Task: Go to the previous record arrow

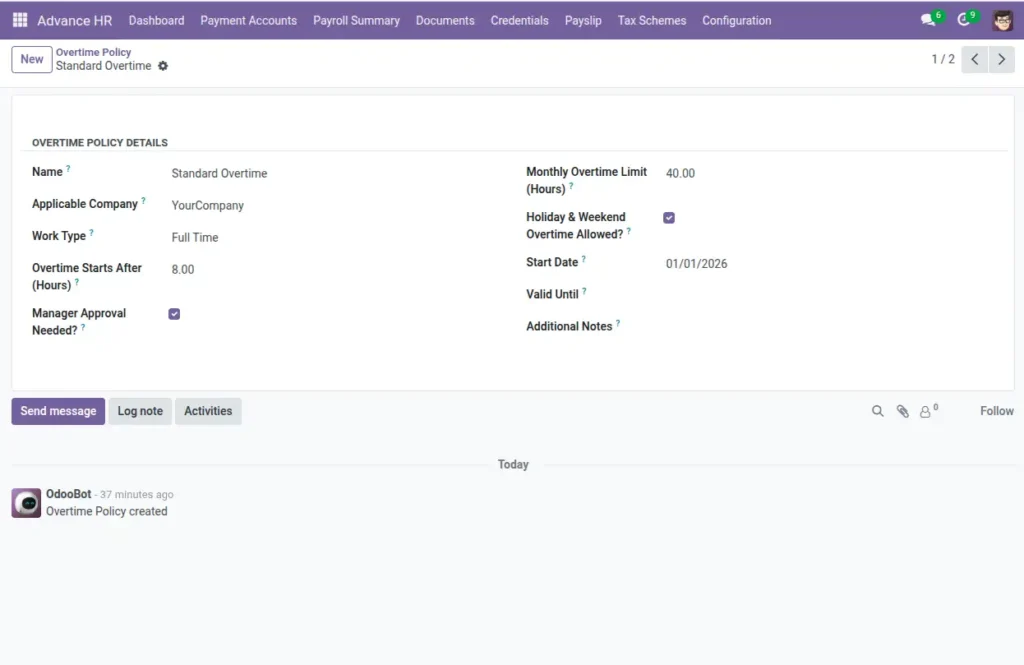Action: [x=974, y=59]
